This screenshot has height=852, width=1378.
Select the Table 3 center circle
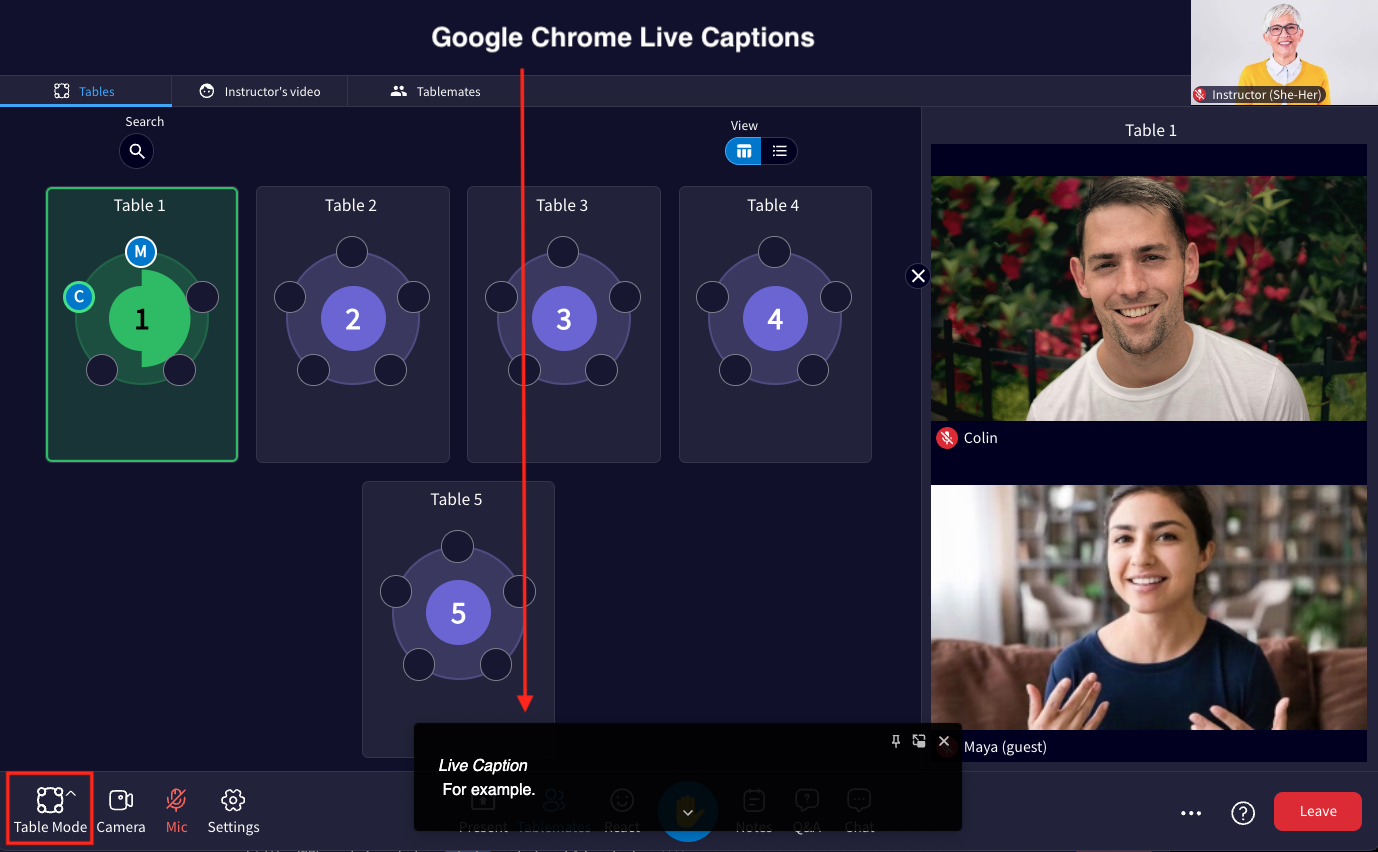tap(564, 319)
